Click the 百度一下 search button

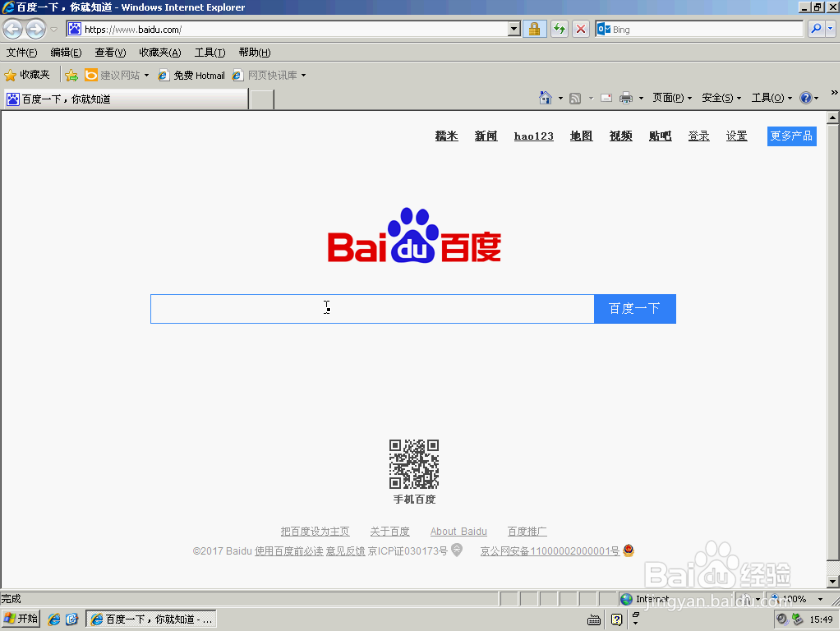(x=635, y=309)
